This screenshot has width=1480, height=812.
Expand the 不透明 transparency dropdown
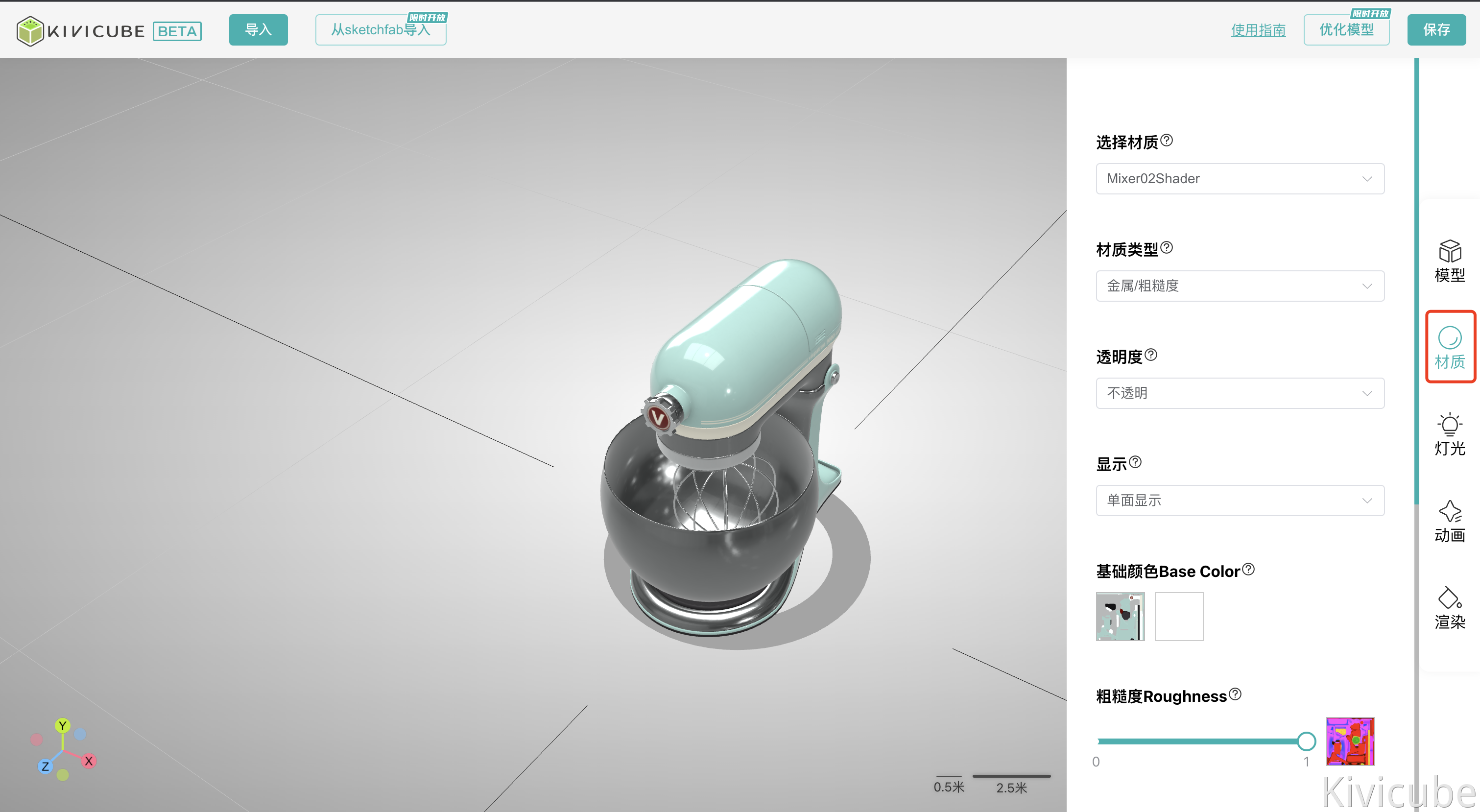pos(1240,393)
